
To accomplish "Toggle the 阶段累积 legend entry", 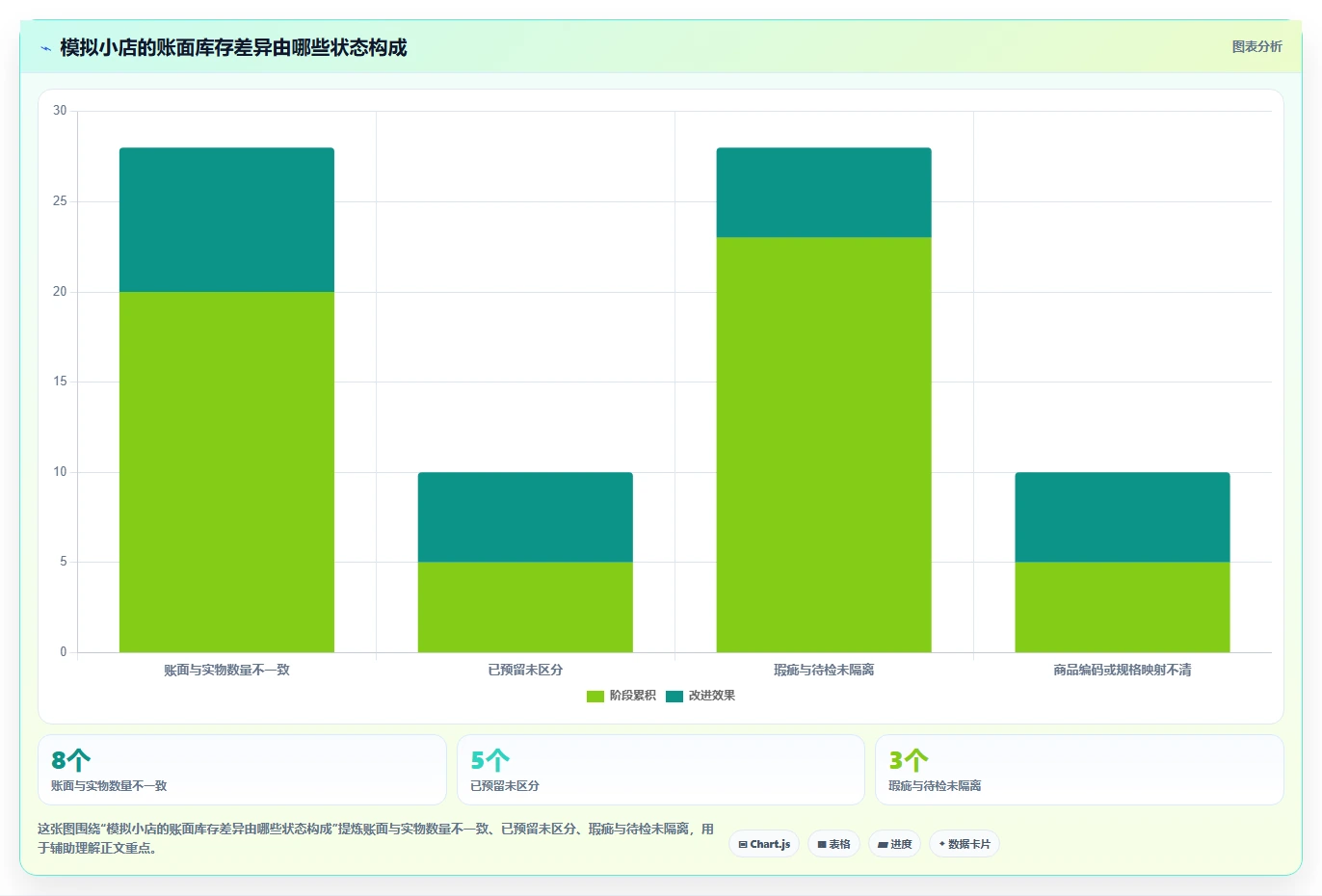I will 621,696.
